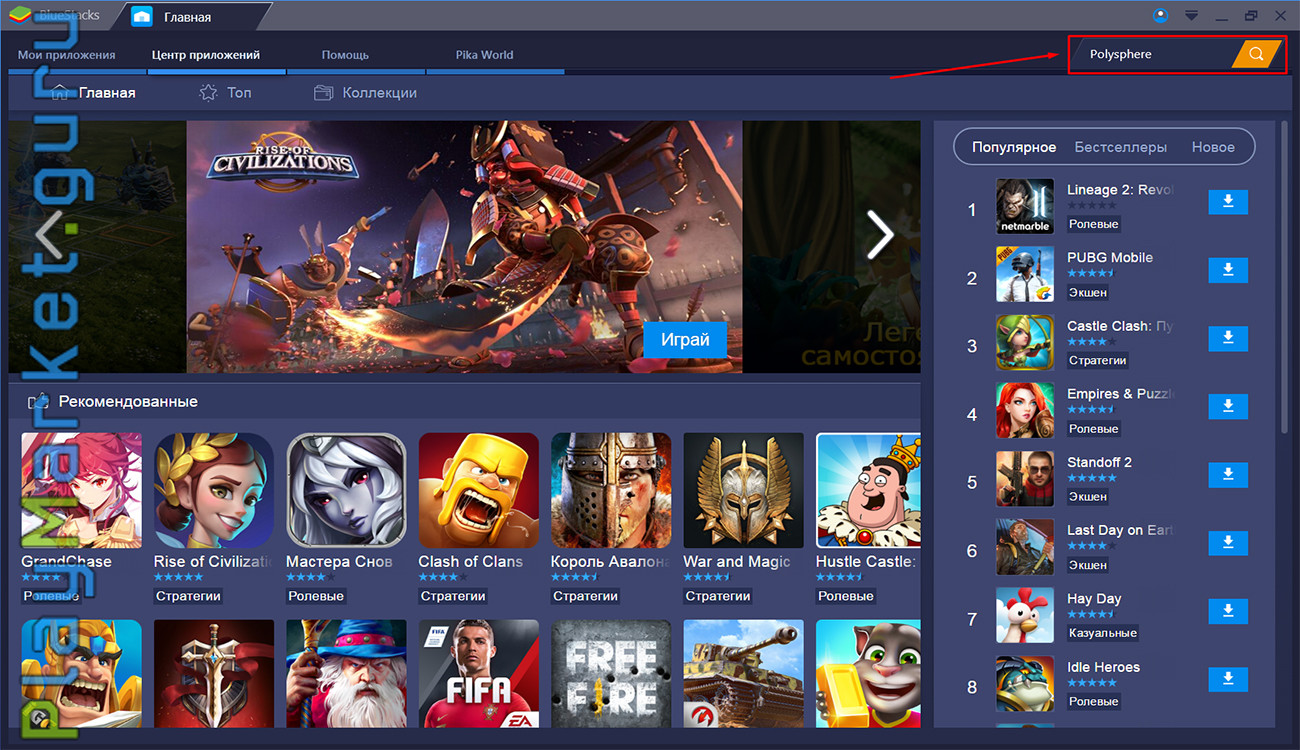Click the orange search magnifier button
The image size is (1300, 750).
tap(1257, 54)
